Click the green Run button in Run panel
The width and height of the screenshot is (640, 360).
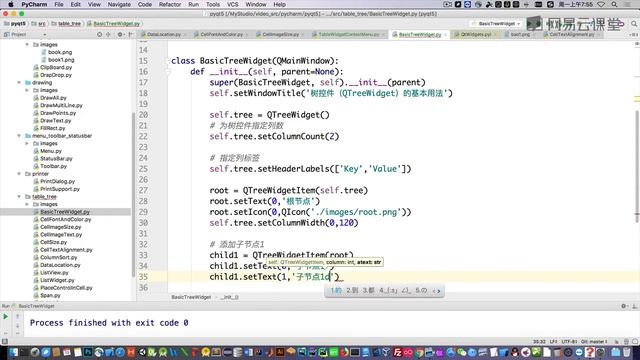(5, 317)
